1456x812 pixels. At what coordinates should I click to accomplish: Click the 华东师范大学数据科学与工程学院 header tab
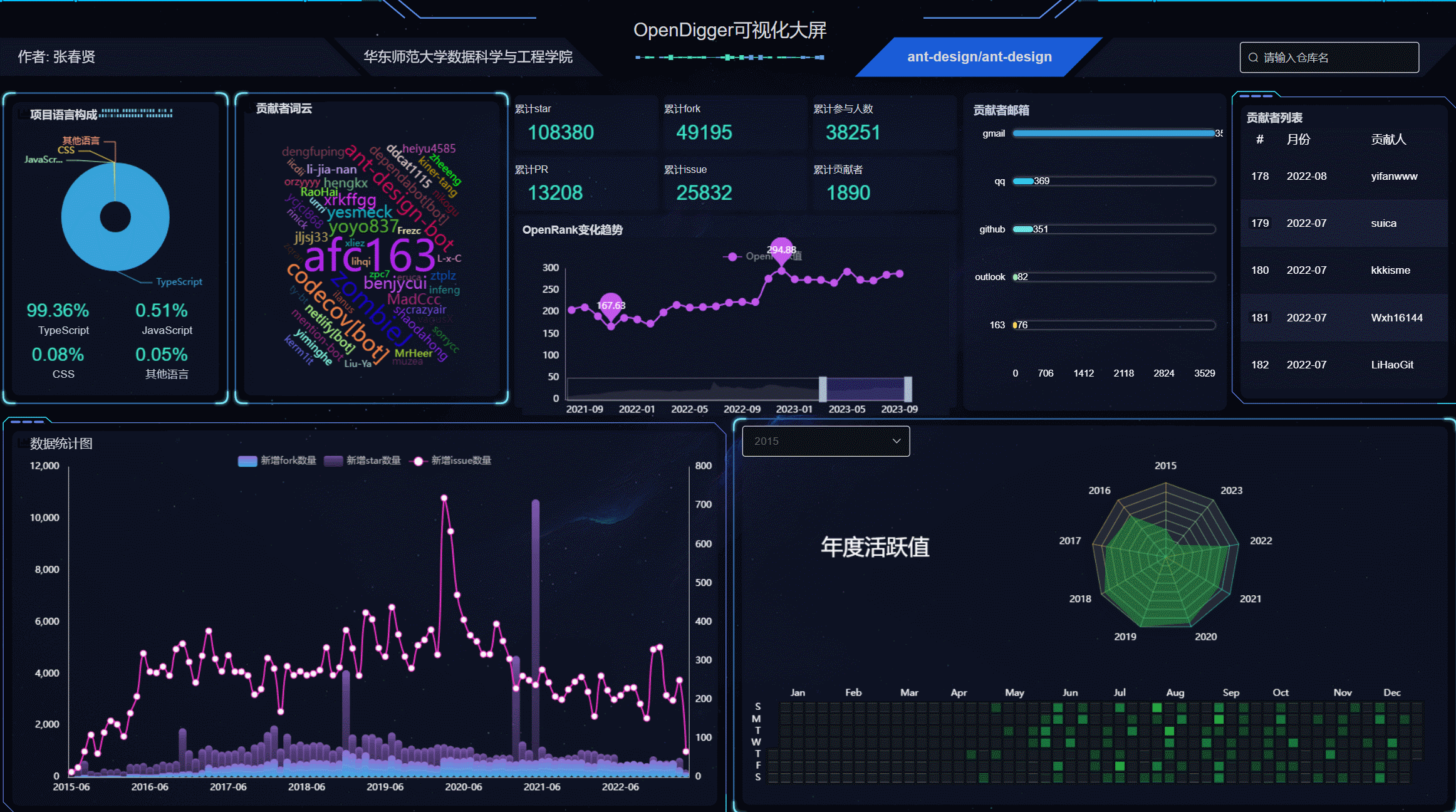pyautogui.click(x=468, y=57)
